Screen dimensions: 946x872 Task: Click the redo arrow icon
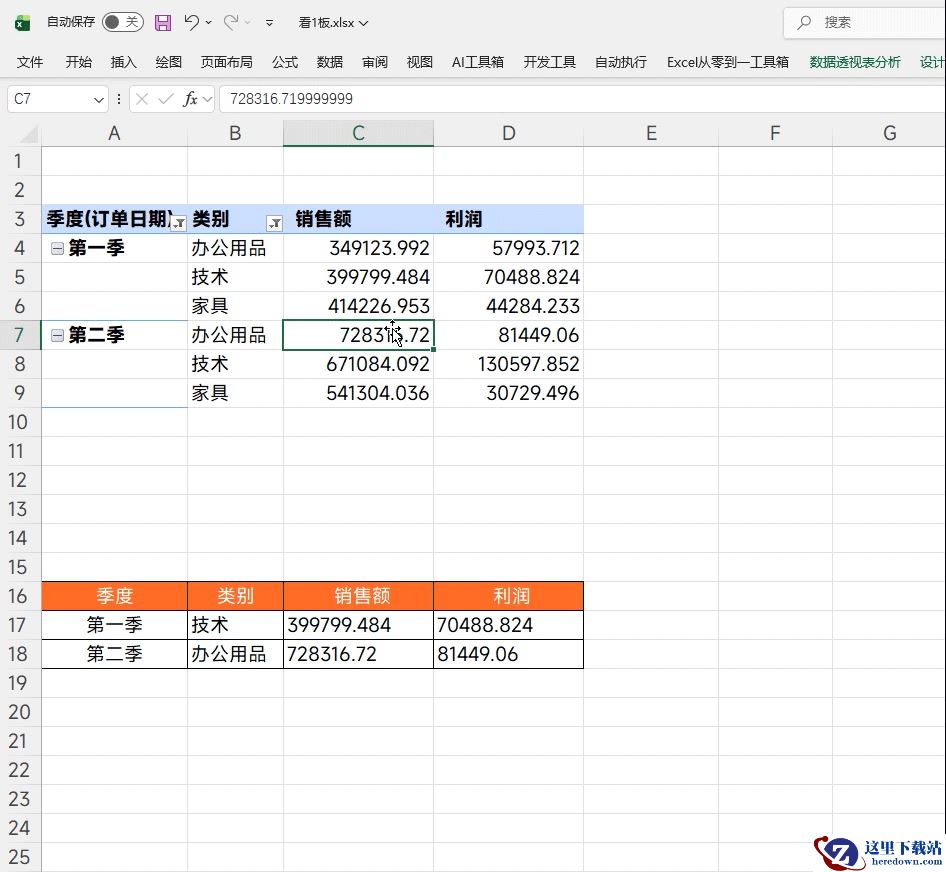click(231, 22)
